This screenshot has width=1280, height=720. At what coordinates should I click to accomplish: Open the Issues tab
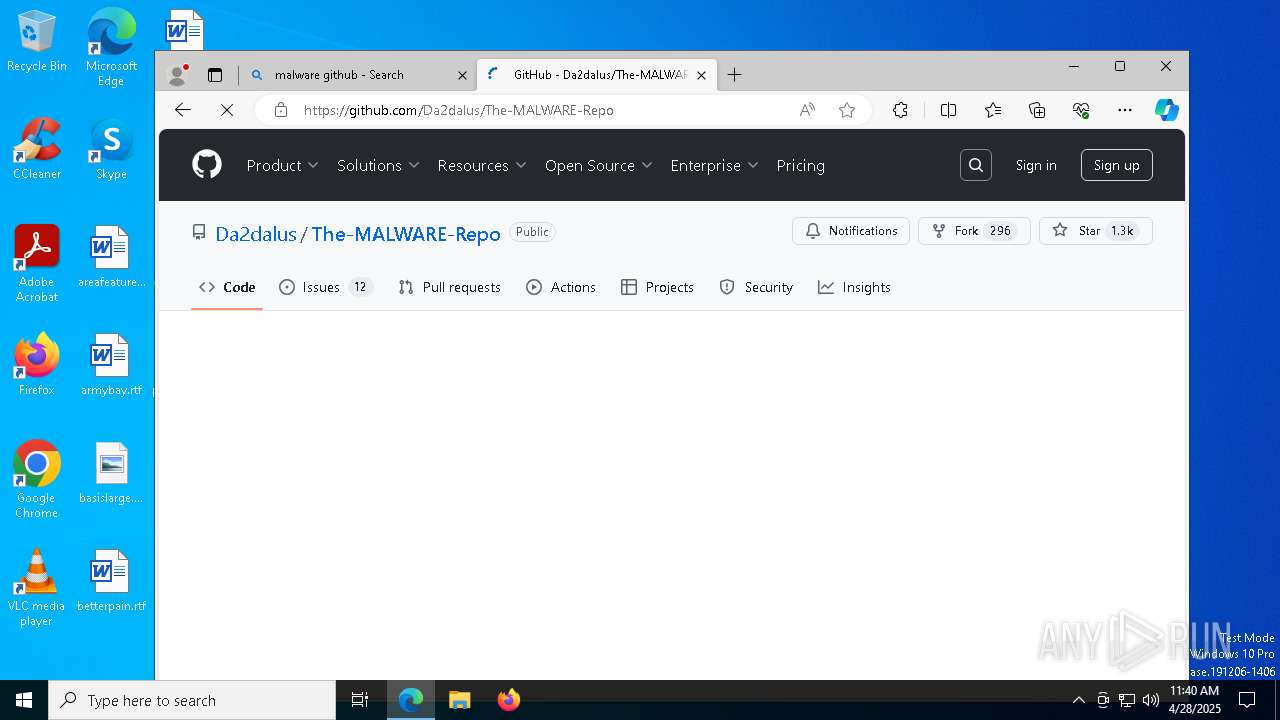click(326, 287)
